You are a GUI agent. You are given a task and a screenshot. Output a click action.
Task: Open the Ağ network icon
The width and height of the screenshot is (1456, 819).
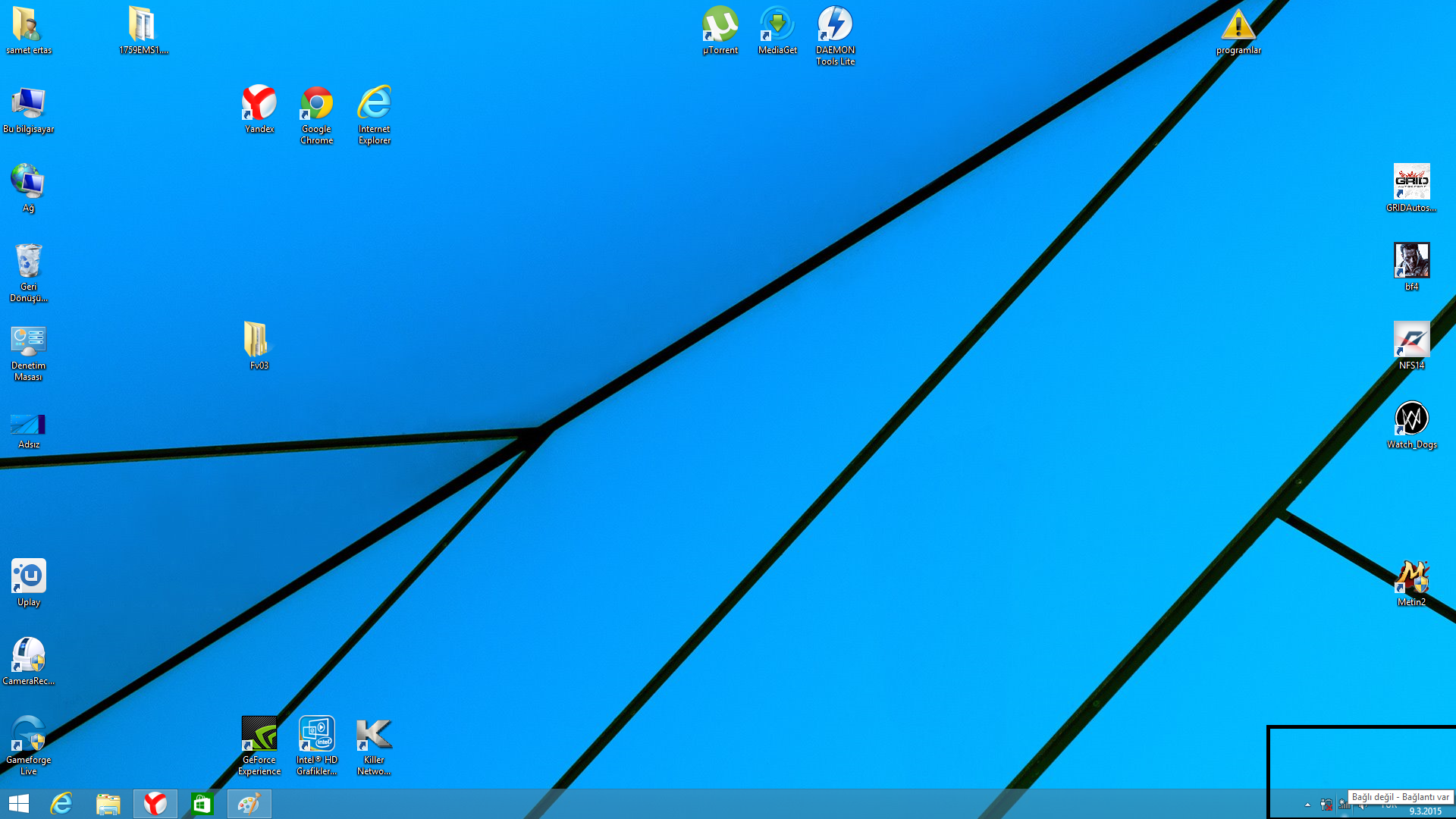tap(28, 188)
